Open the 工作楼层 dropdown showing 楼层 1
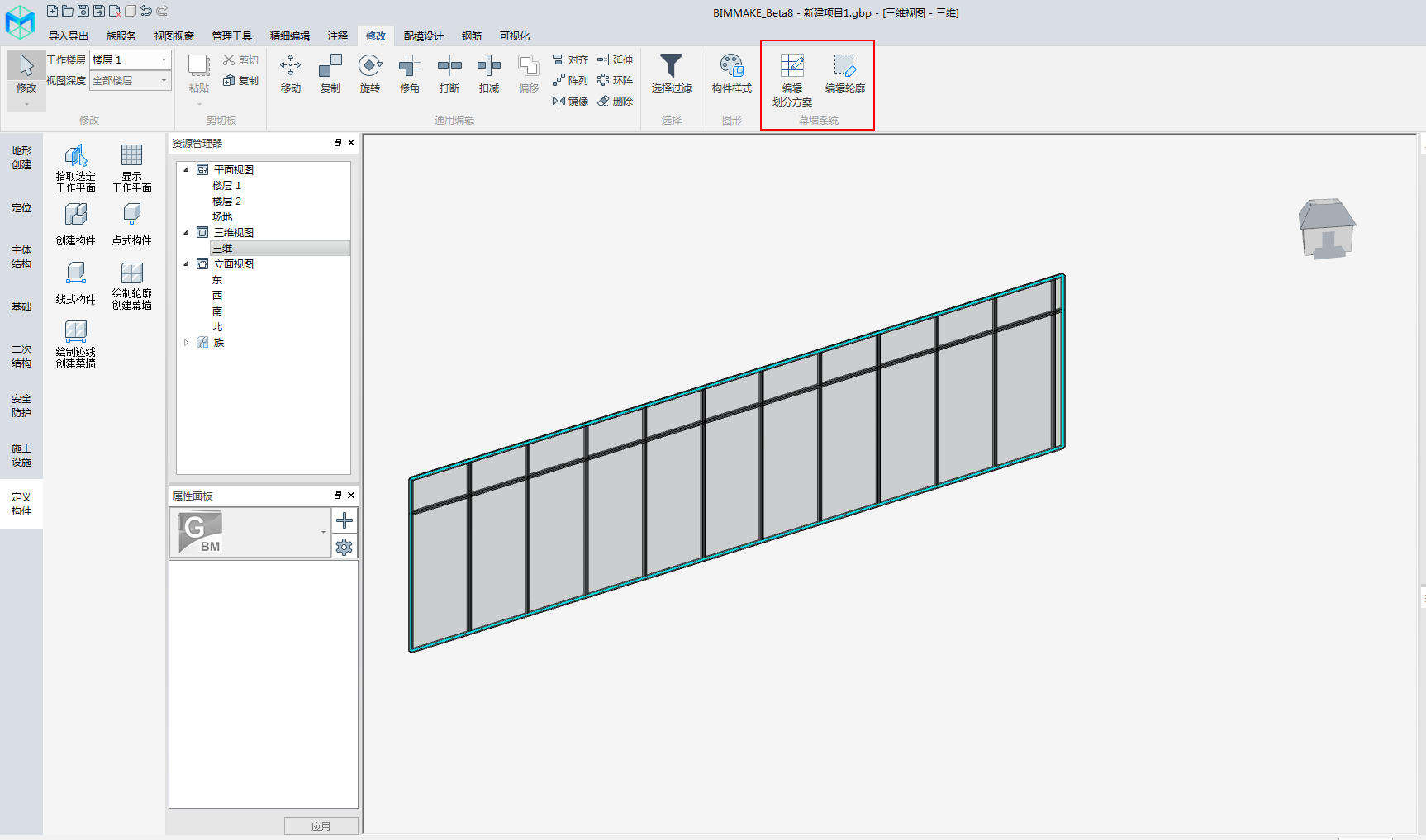Screen dimensions: 1426x840 (131, 60)
